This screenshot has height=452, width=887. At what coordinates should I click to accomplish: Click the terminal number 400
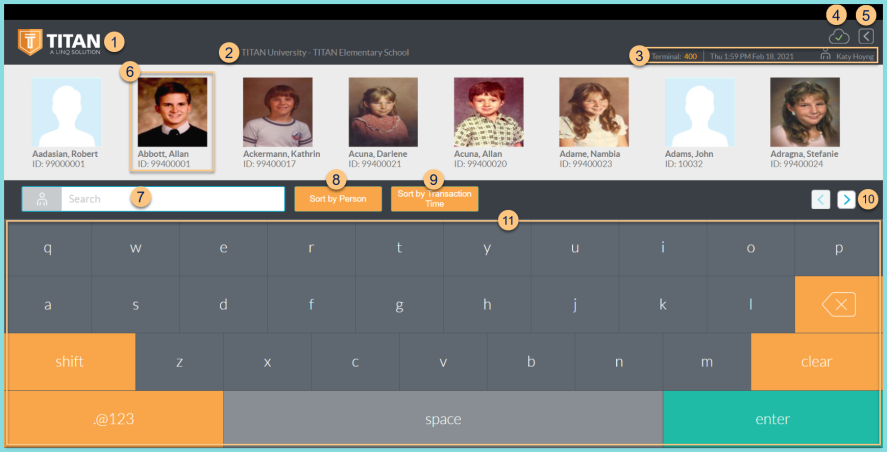coord(690,57)
